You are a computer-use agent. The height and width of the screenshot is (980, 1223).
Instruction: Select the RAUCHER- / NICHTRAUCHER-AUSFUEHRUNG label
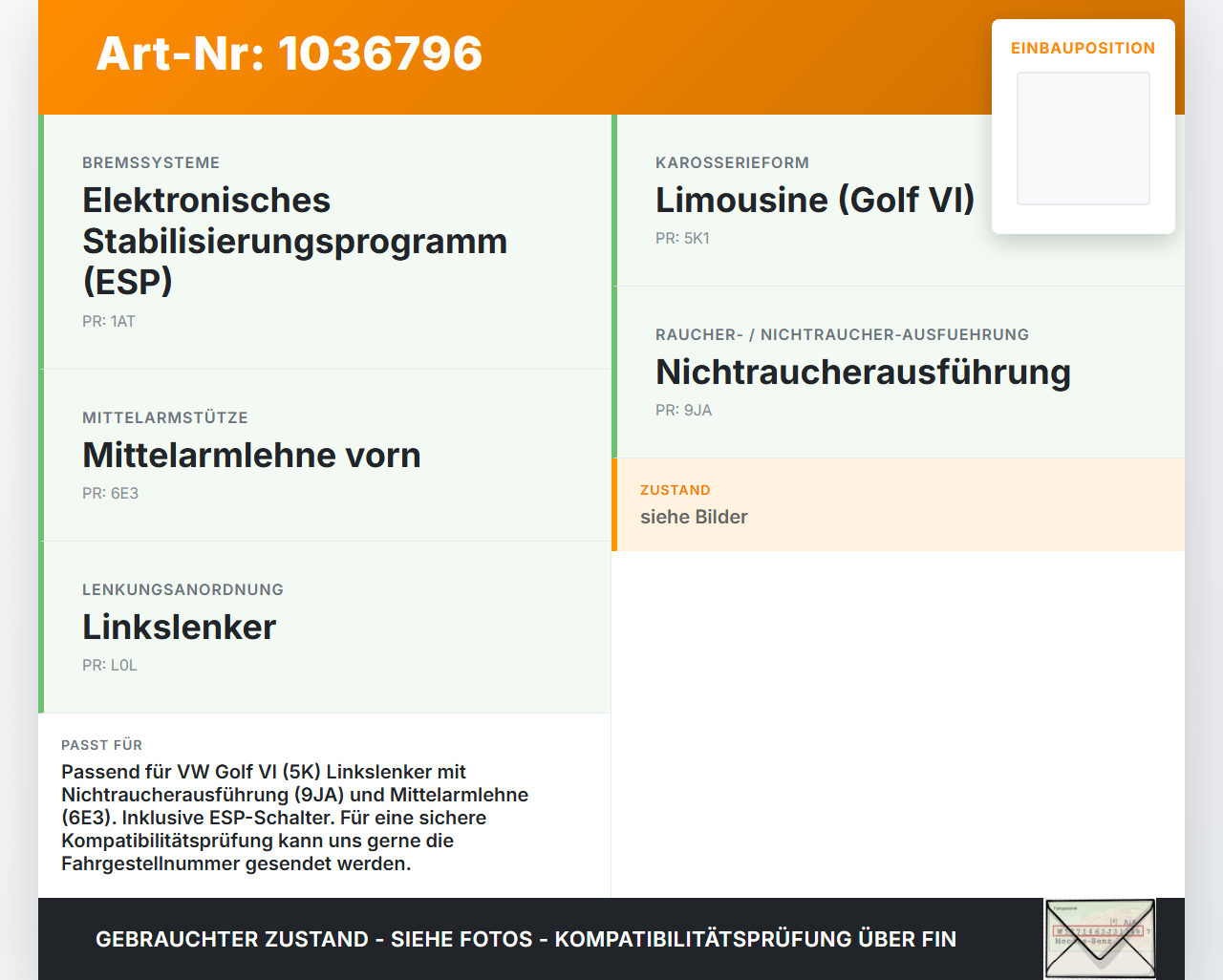[842, 335]
